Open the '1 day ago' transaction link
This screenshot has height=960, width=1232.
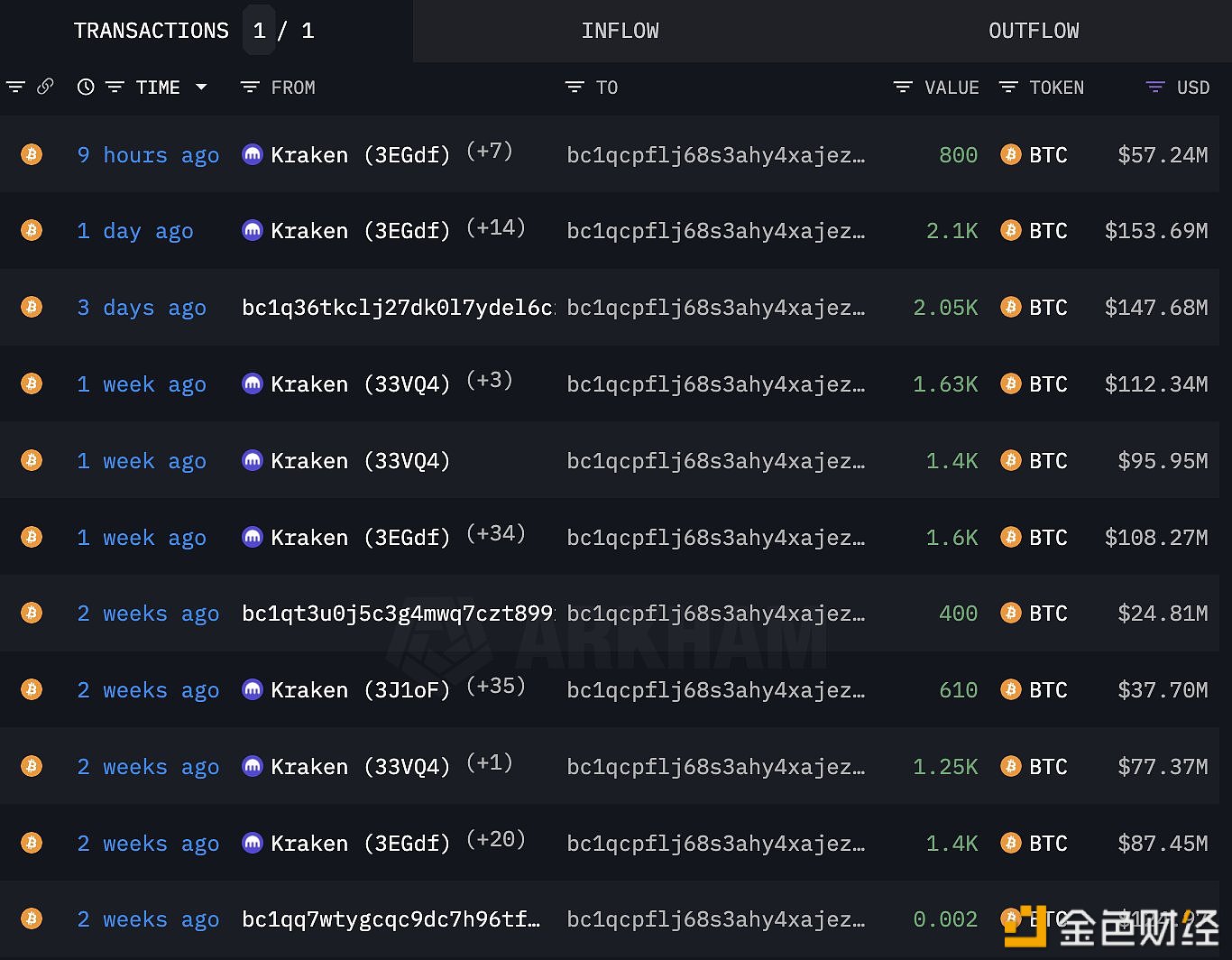[135, 232]
